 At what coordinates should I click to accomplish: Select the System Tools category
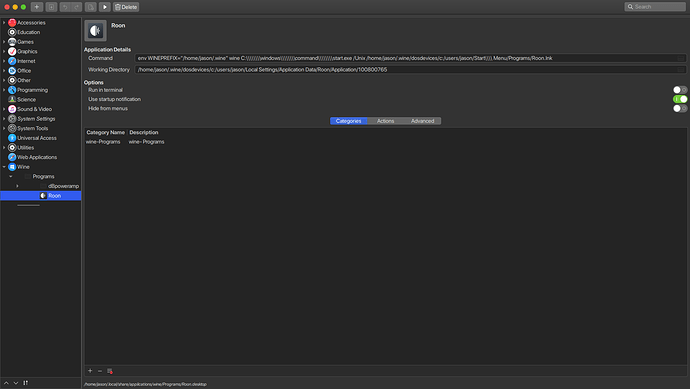pos(33,128)
